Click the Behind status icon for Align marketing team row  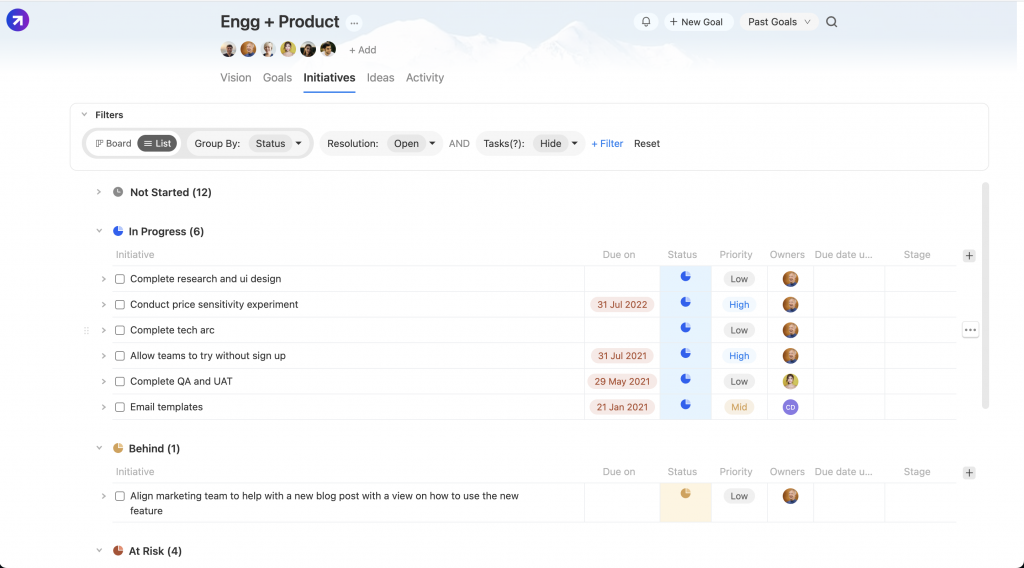pyautogui.click(x=685, y=494)
